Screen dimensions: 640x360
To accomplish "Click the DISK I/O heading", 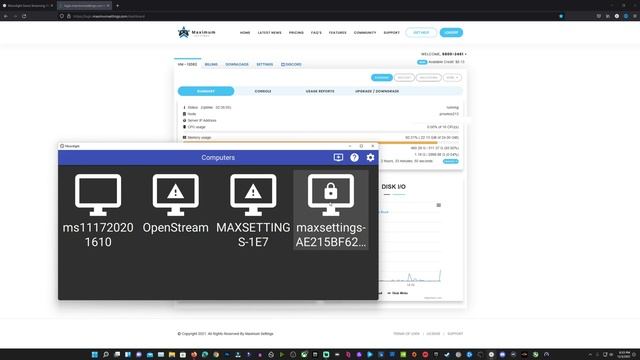I will click(393, 187).
